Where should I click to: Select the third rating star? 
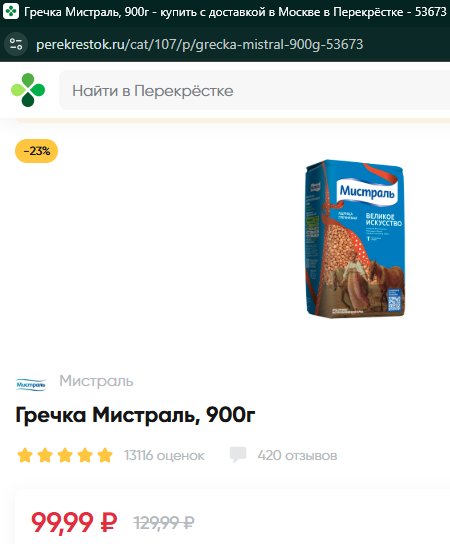pyautogui.click(x=65, y=455)
